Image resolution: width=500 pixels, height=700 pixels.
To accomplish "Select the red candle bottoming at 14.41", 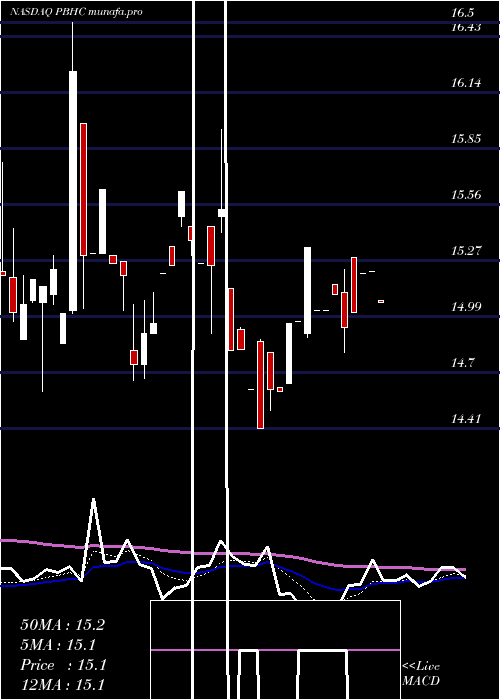I will [260, 385].
